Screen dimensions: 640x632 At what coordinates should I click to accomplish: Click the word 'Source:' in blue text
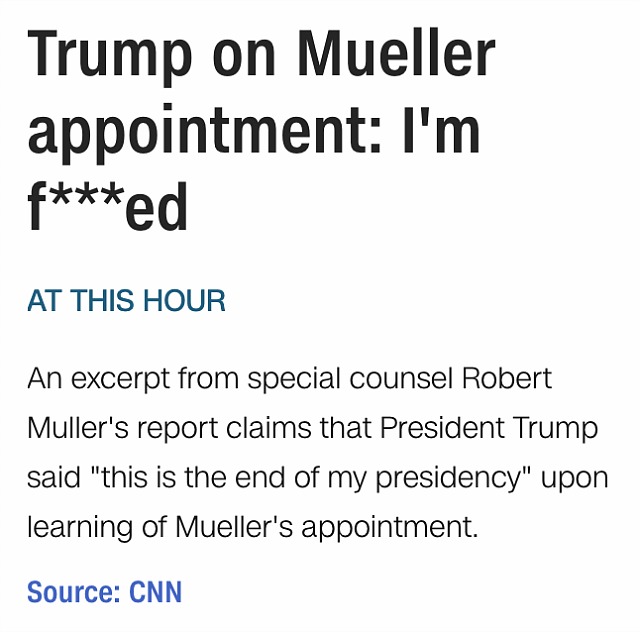coord(73,592)
